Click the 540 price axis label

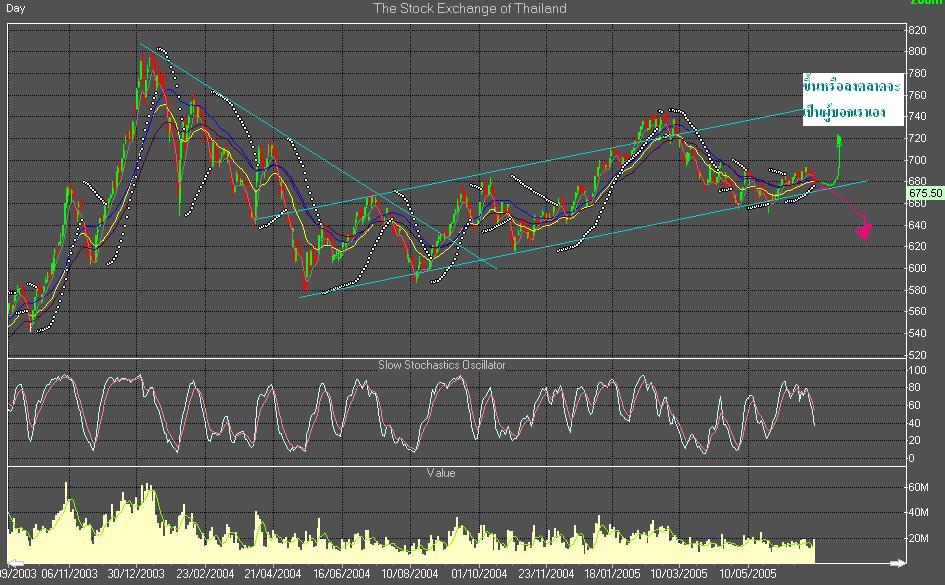917,333
